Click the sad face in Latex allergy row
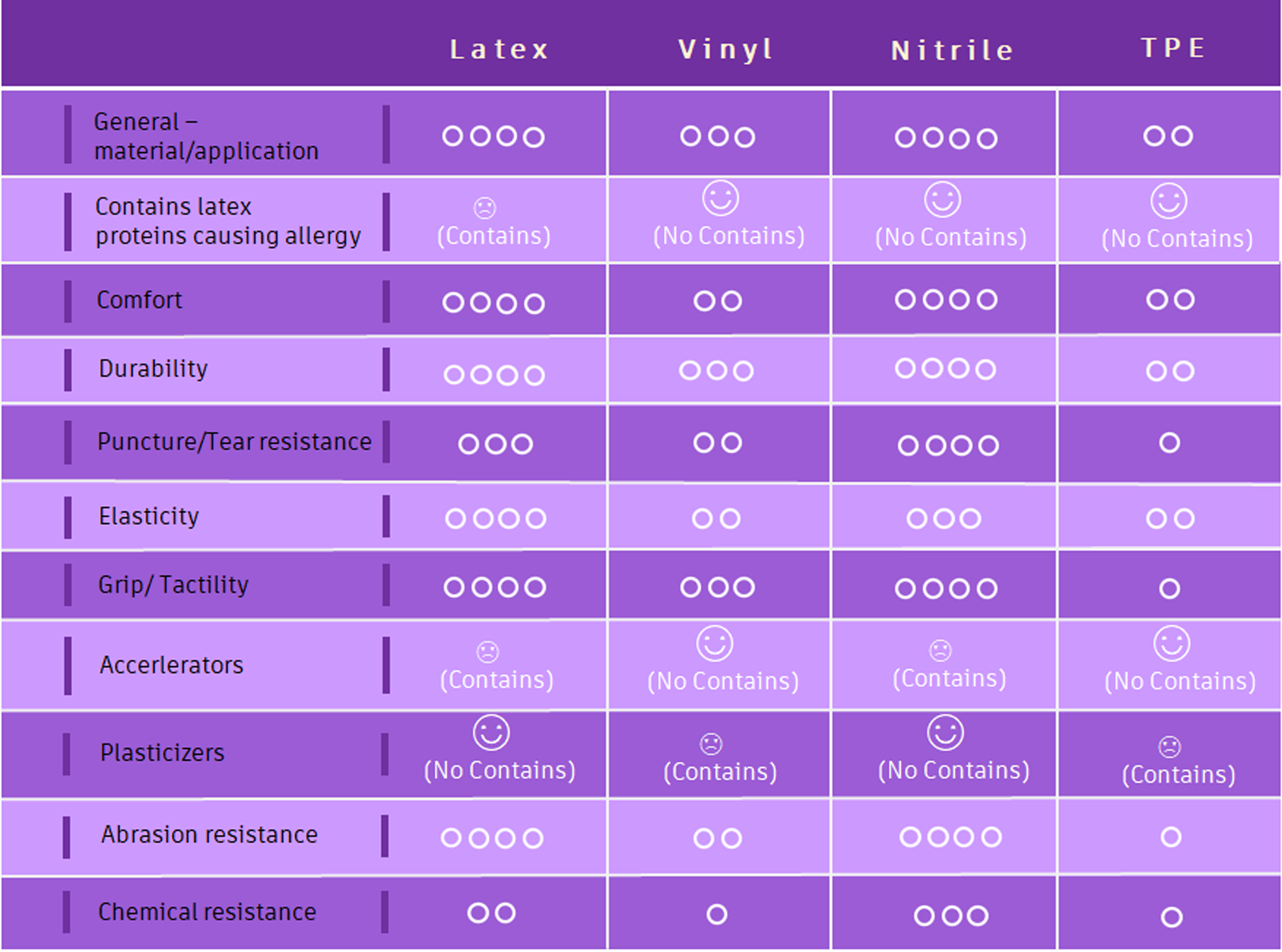This screenshot has width=1282, height=952. point(485,208)
